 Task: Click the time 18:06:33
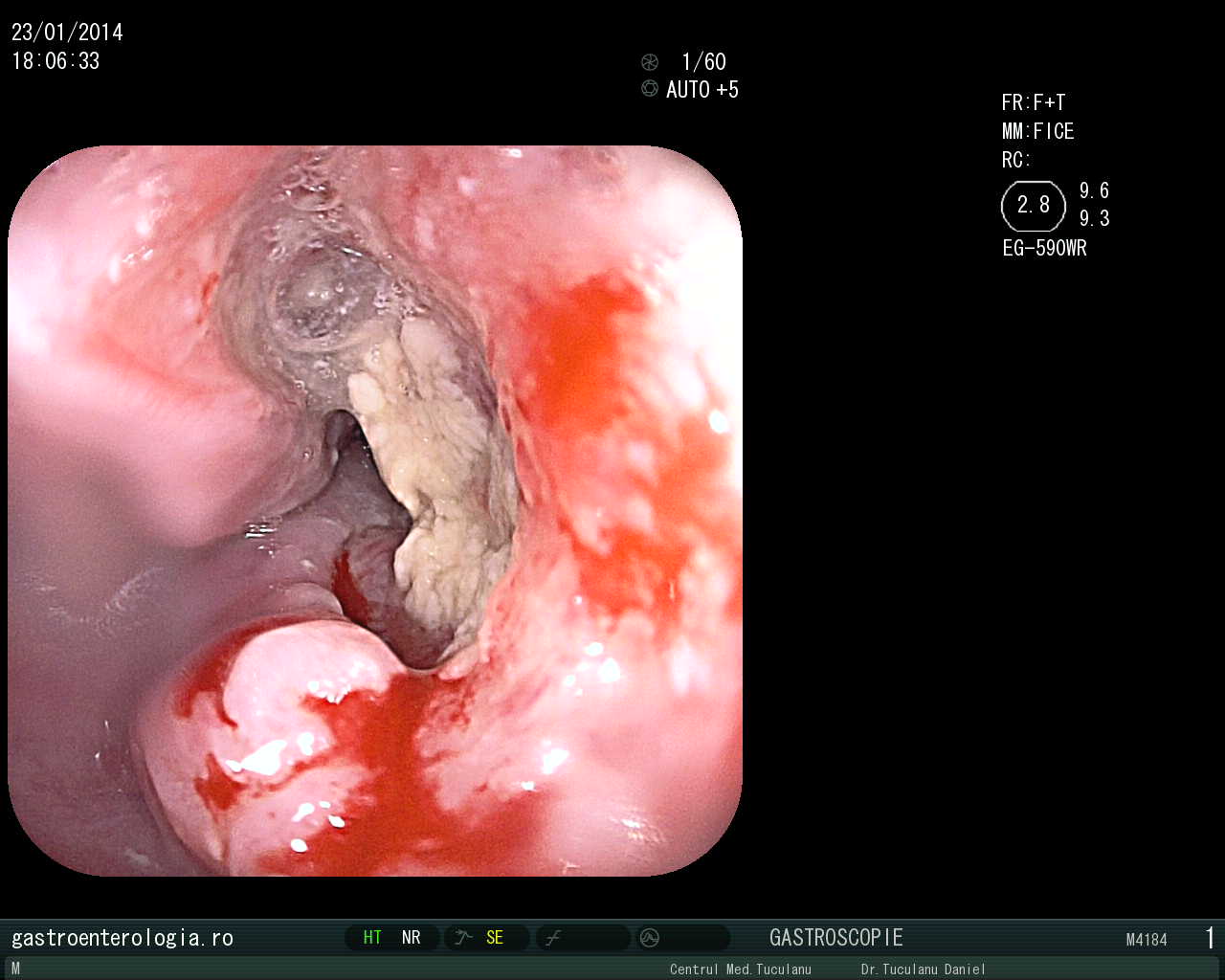pos(56,61)
